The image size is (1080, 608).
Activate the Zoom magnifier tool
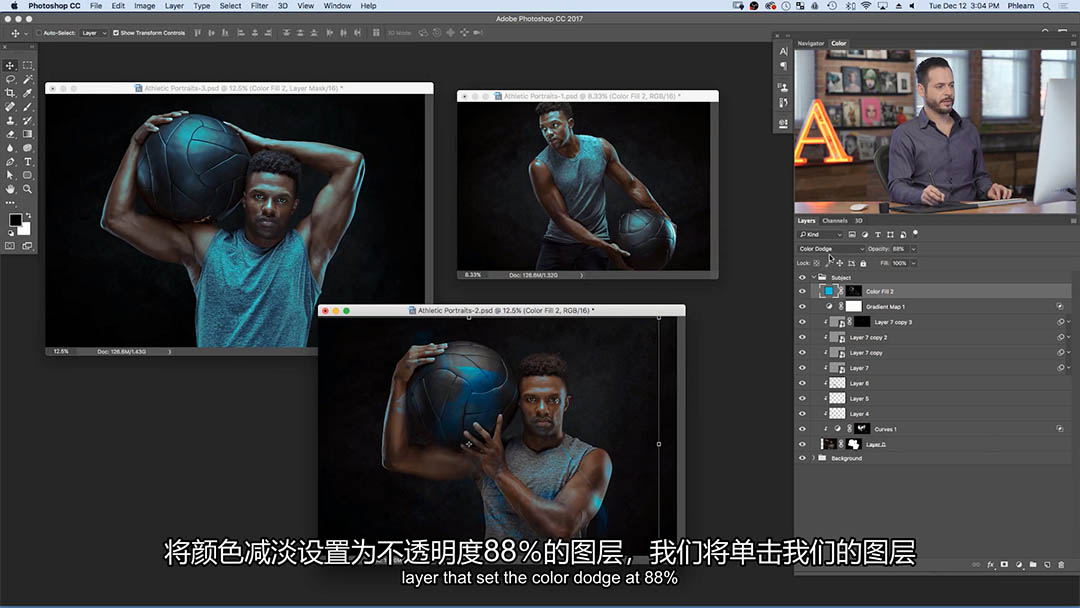point(28,188)
